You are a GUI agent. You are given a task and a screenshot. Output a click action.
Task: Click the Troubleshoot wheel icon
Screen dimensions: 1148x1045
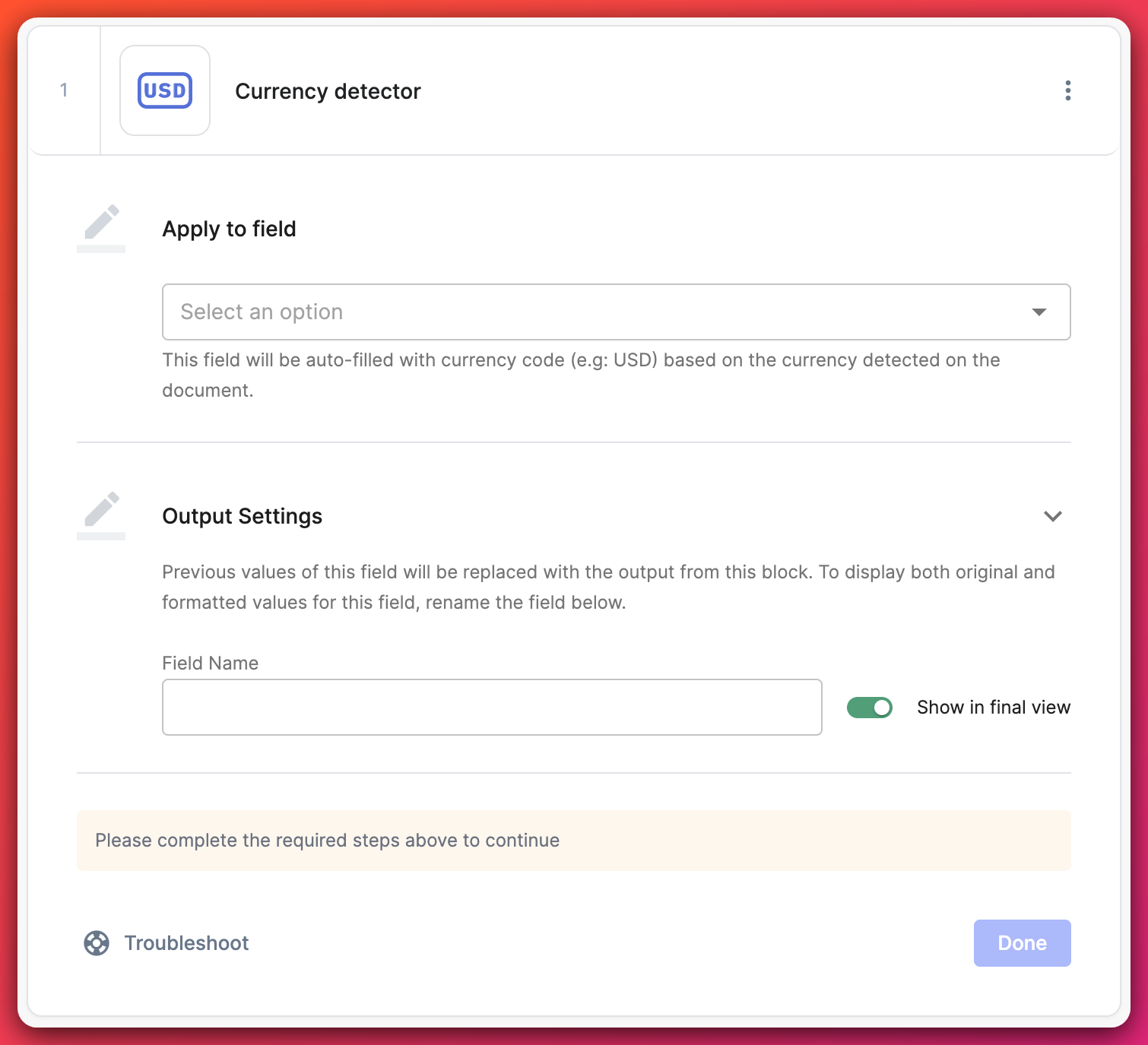point(97,942)
